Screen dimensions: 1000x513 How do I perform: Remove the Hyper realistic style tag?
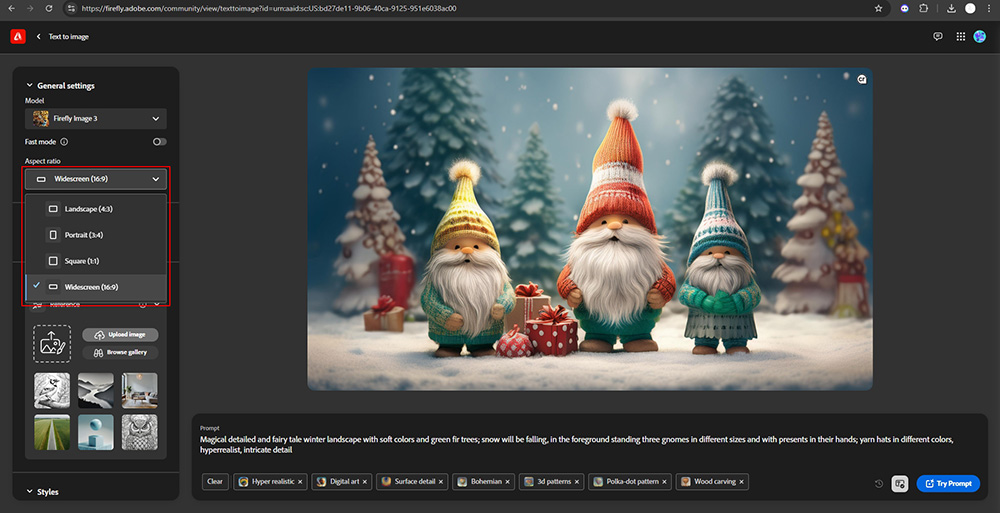[302, 482]
